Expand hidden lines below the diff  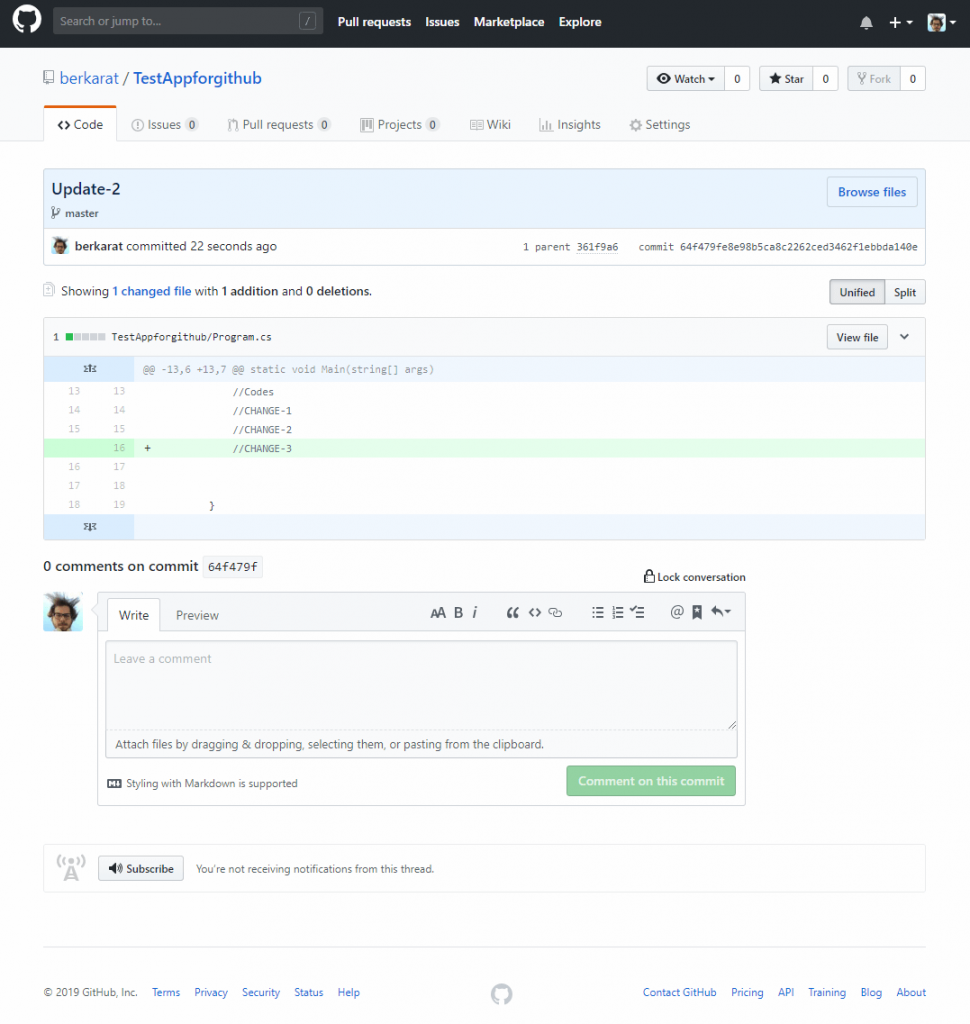point(89,527)
